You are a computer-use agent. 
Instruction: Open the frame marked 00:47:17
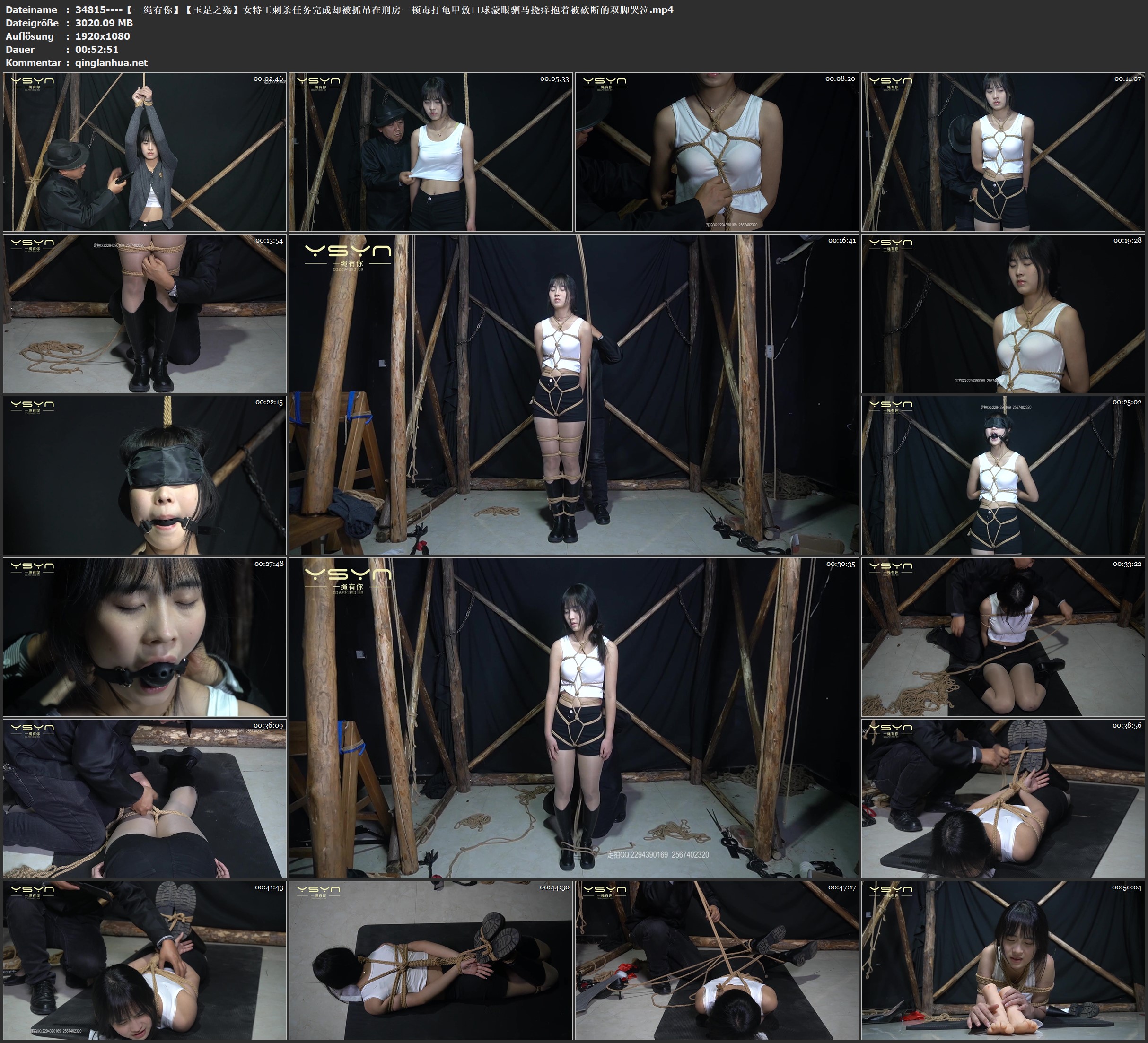point(716,960)
